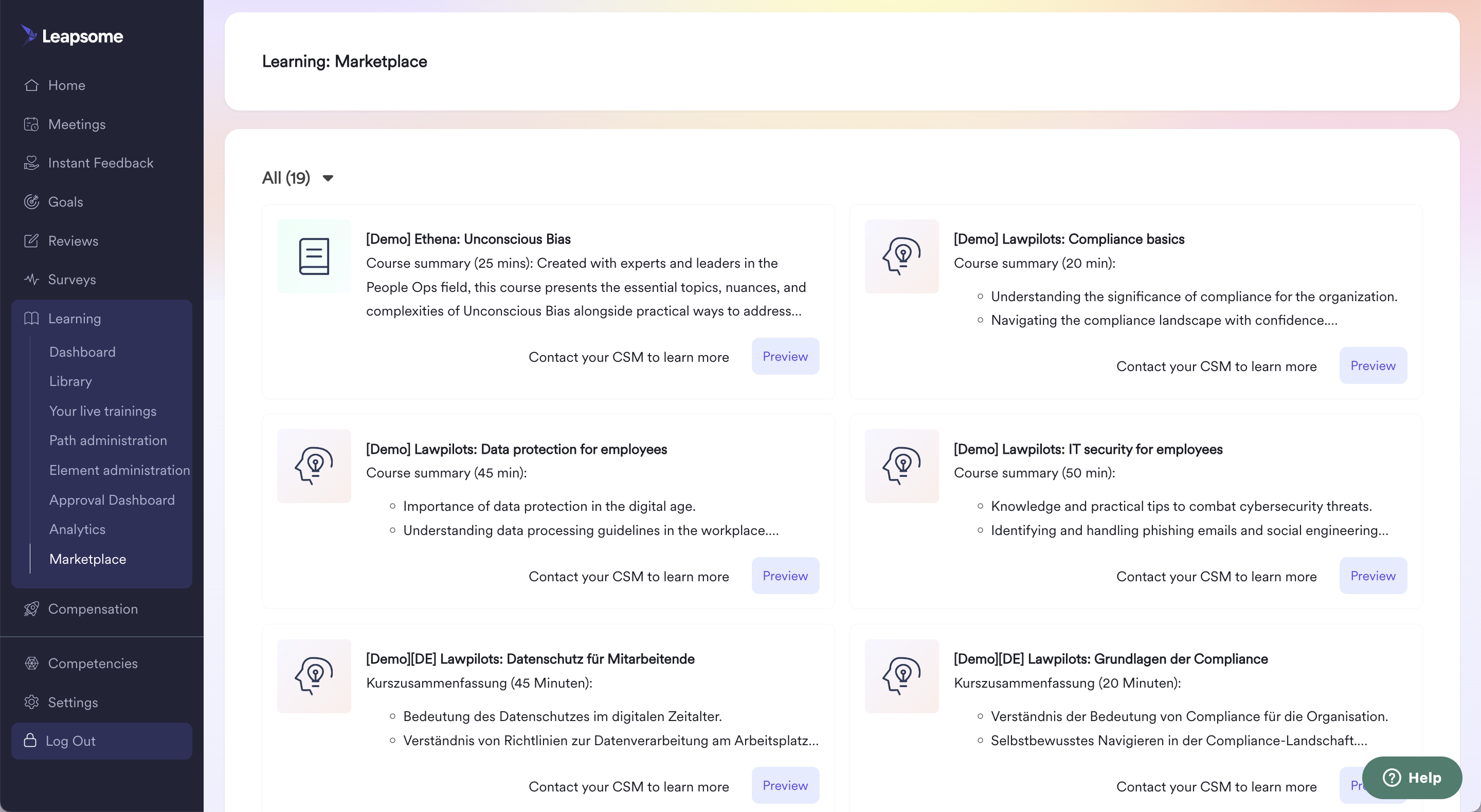Viewport: 1481px width, 812px height.
Task: Click 'Kurszusammenfassung (20 Minuten):' text
Action: point(1067,682)
